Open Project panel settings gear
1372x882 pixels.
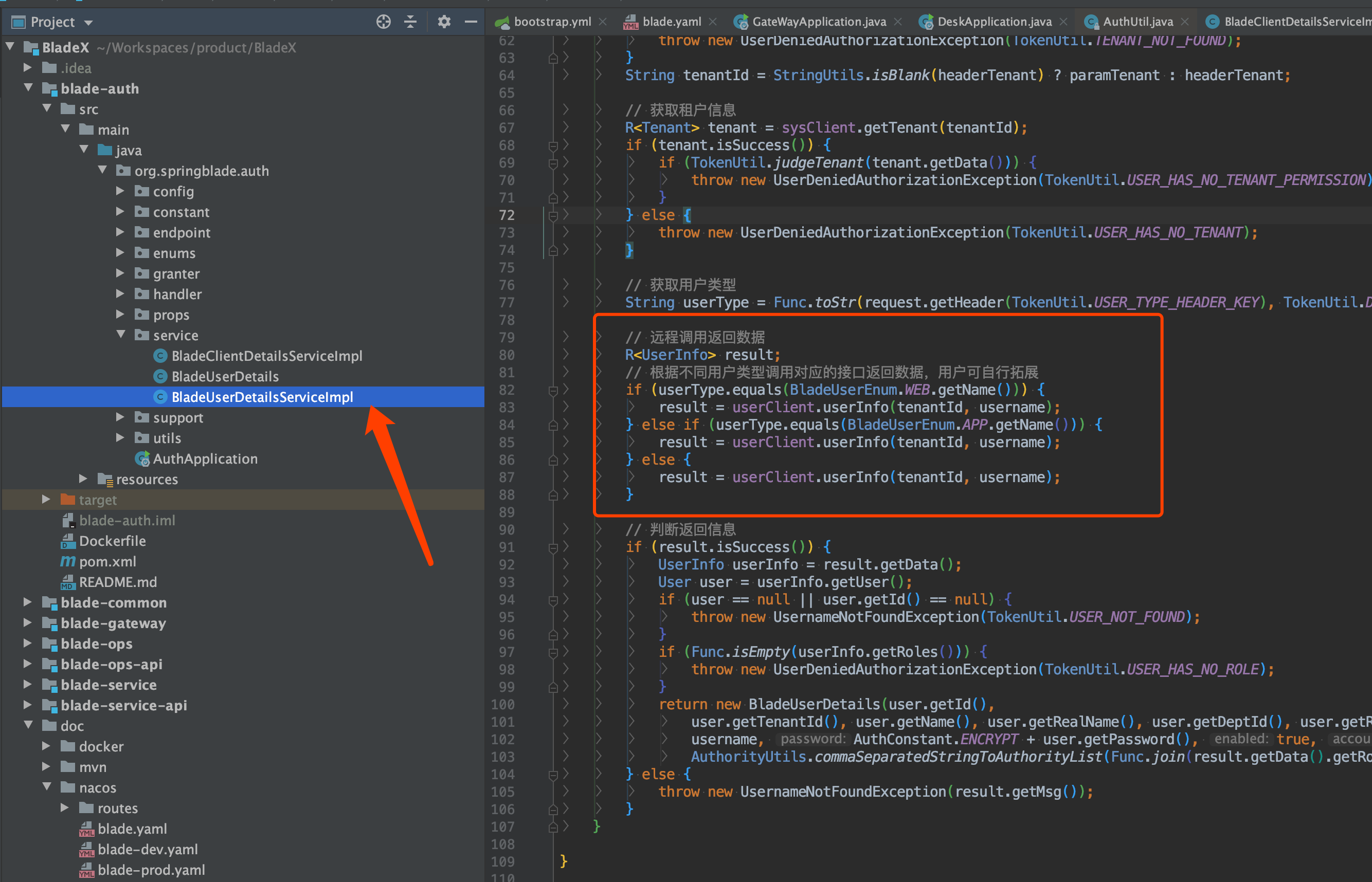444,22
